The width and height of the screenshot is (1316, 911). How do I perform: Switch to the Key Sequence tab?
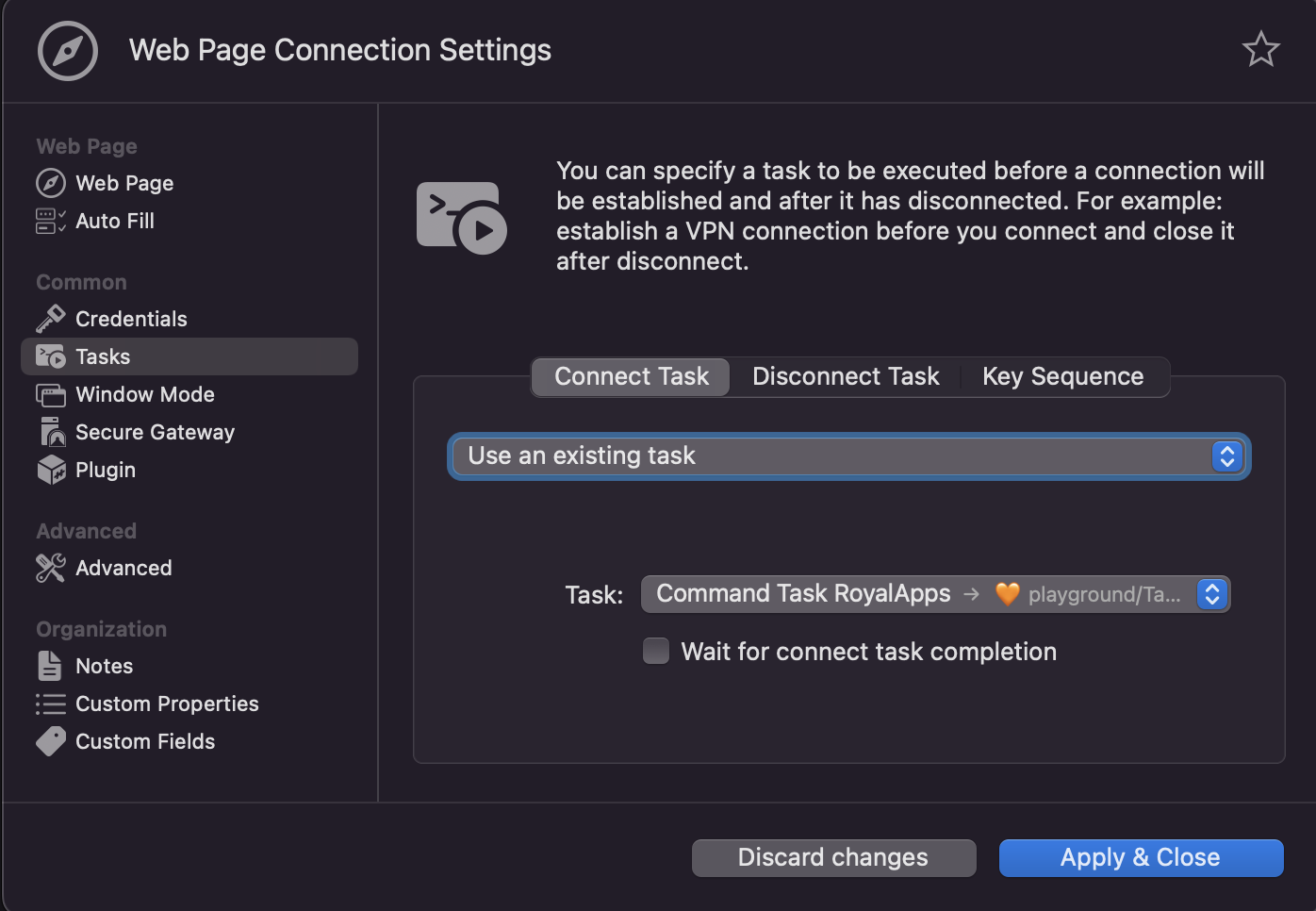coord(1062,376)
